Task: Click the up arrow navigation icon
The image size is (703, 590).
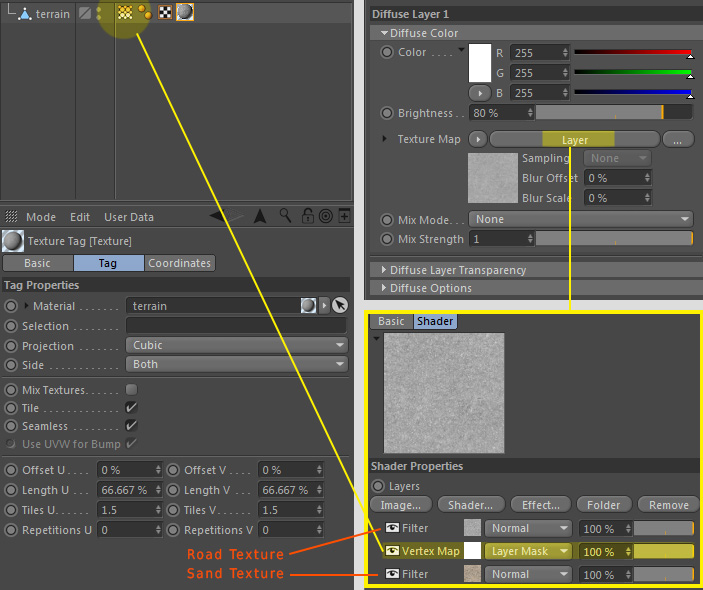Action: (260, 216)
